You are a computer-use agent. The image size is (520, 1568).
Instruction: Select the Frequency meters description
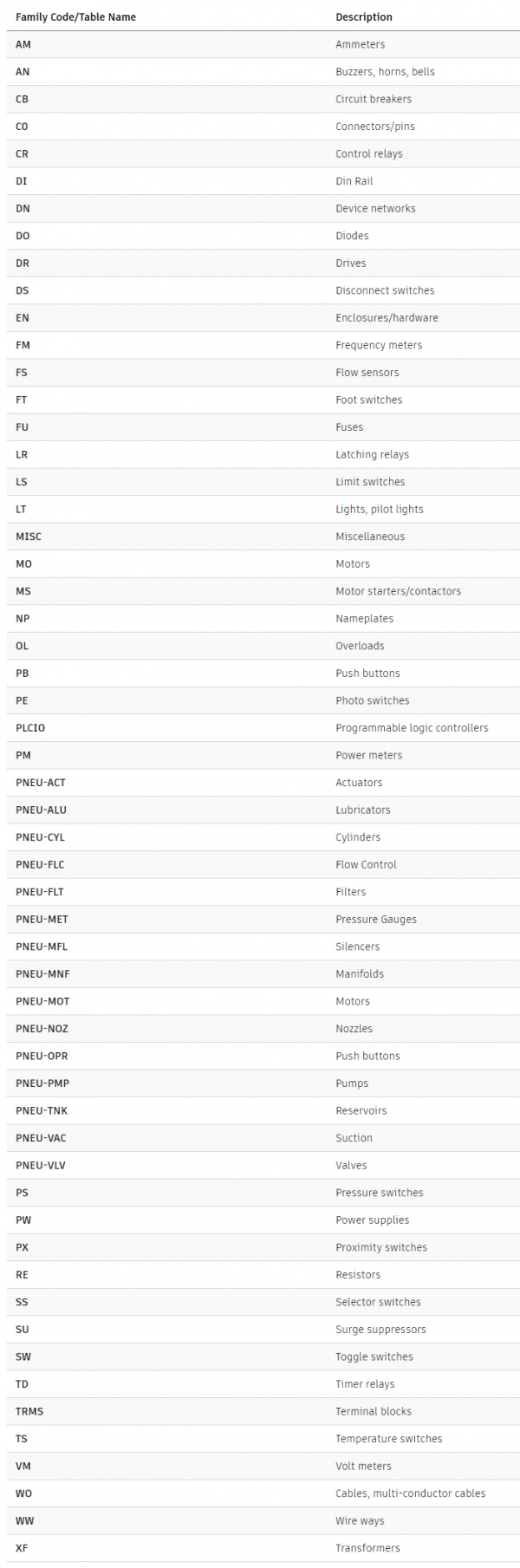(x=379, y=346)
